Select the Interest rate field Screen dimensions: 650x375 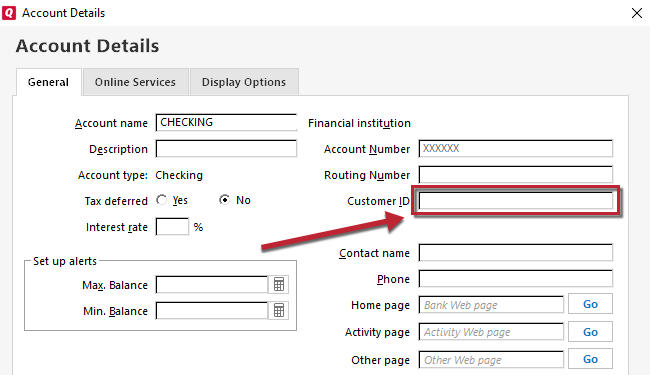pos(172,227)
